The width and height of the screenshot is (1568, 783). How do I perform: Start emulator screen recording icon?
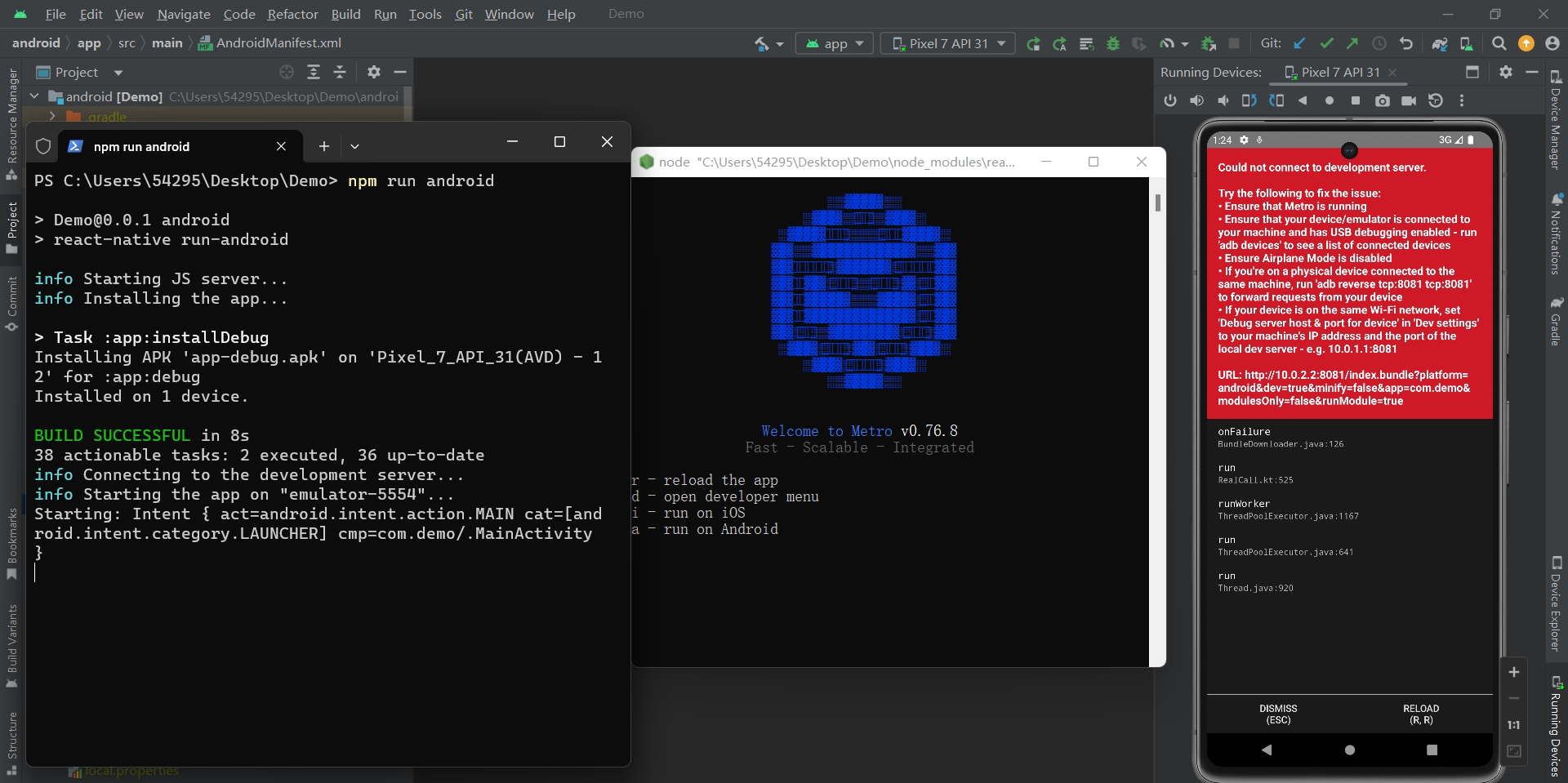click(1409, 100)
